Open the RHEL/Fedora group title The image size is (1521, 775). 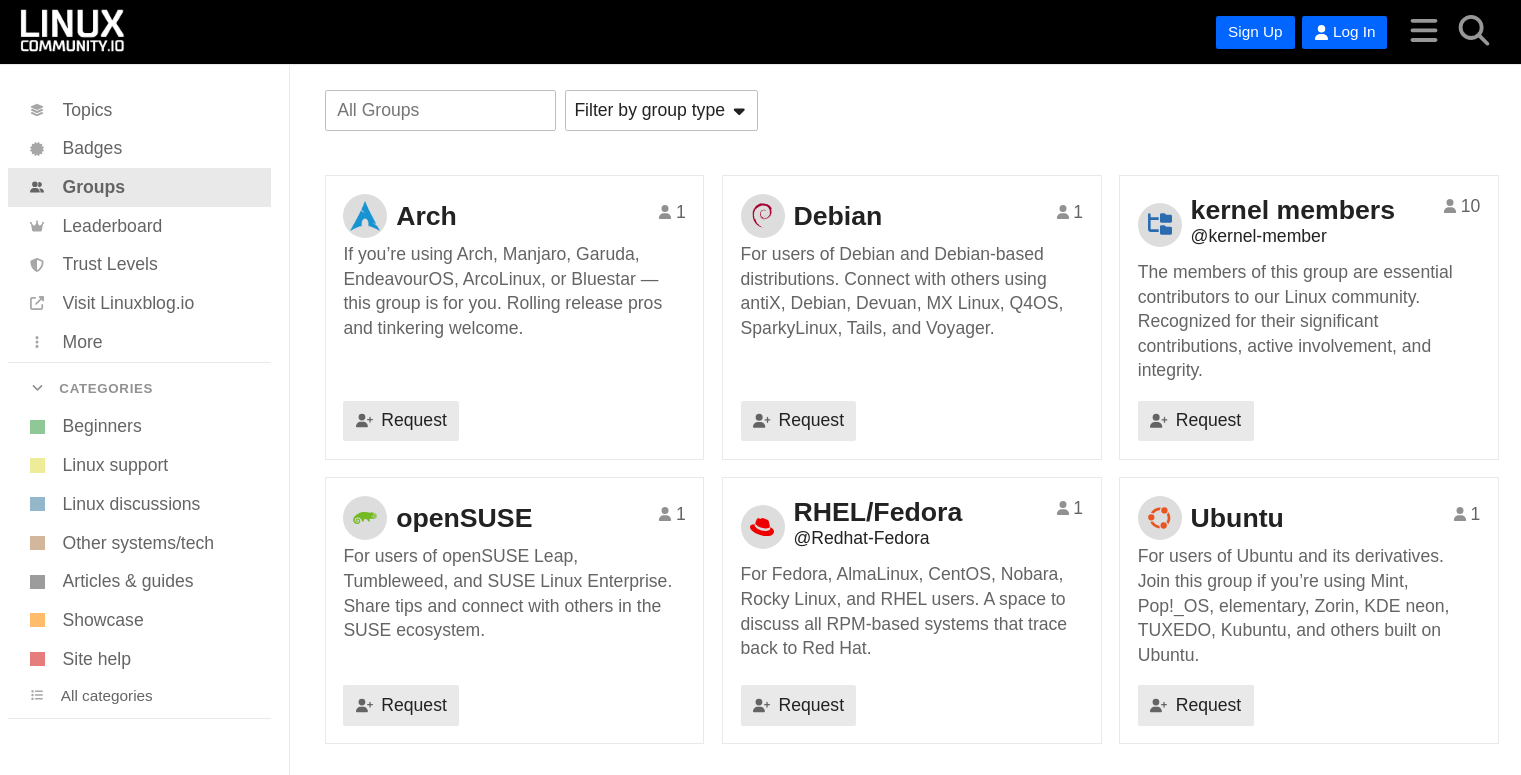click(877, 512)
